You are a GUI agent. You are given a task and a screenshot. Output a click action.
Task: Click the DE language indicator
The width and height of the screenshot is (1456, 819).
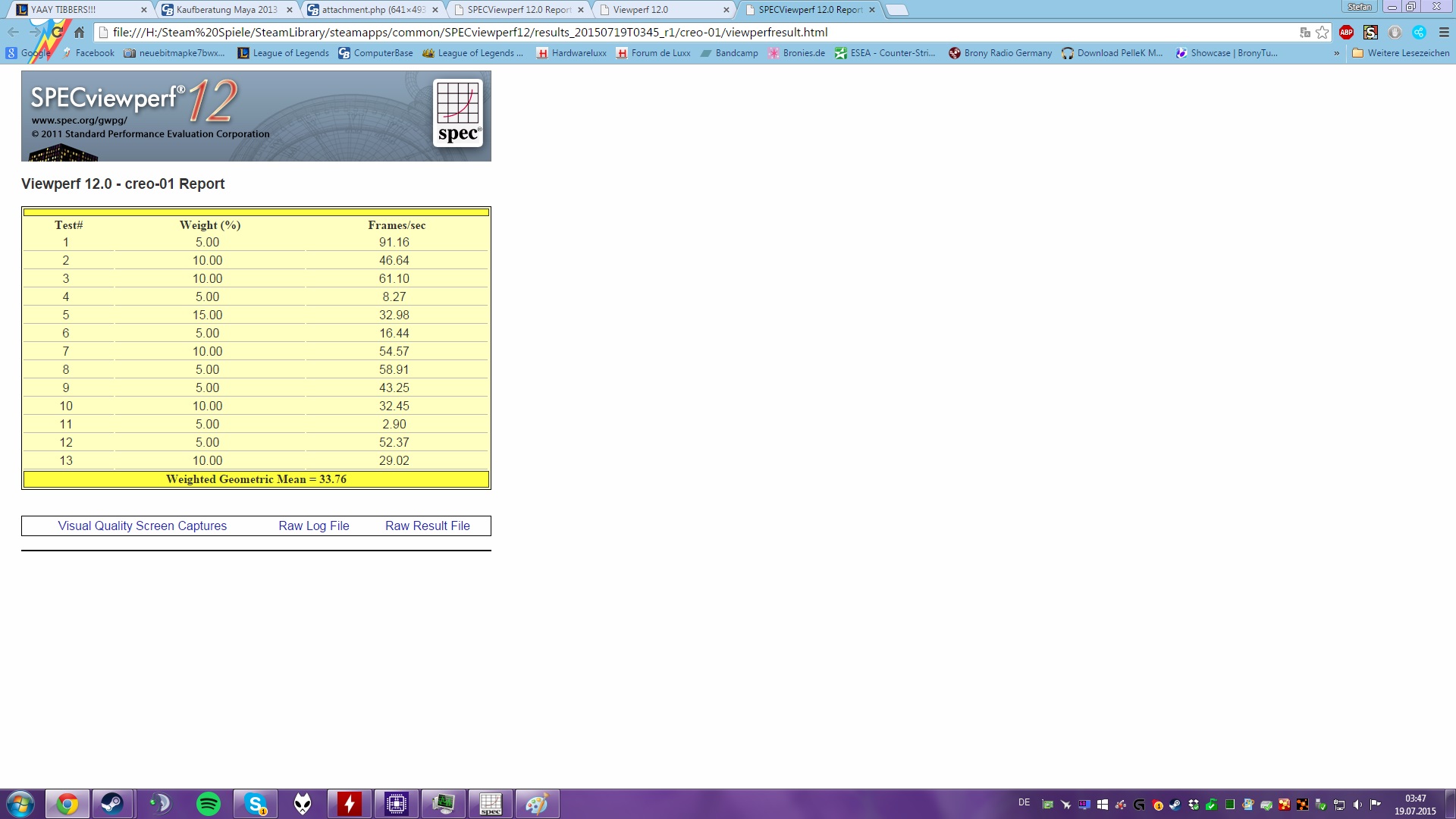1025,802
